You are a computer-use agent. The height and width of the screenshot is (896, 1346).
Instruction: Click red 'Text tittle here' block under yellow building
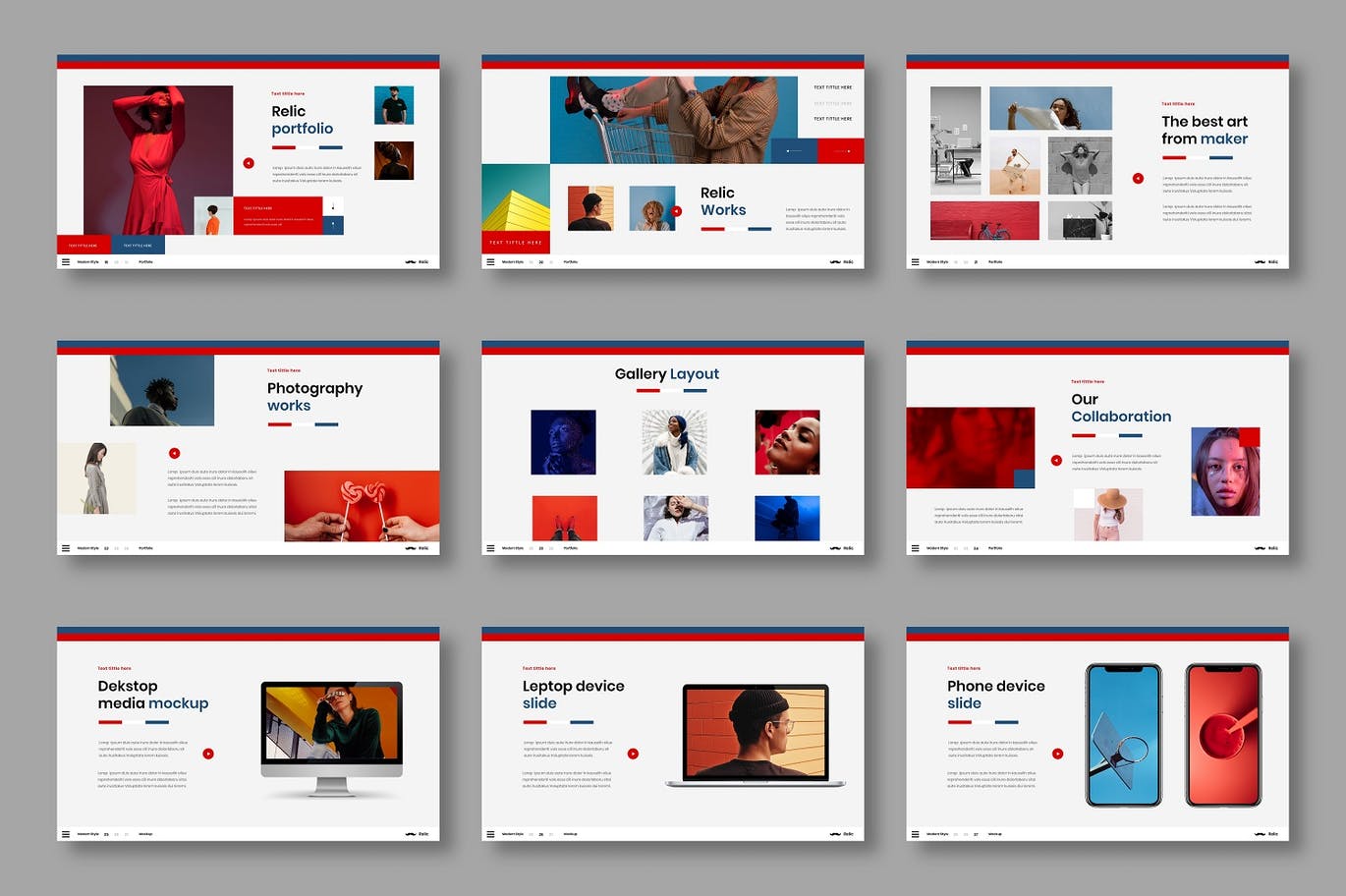tap(516, 242)
